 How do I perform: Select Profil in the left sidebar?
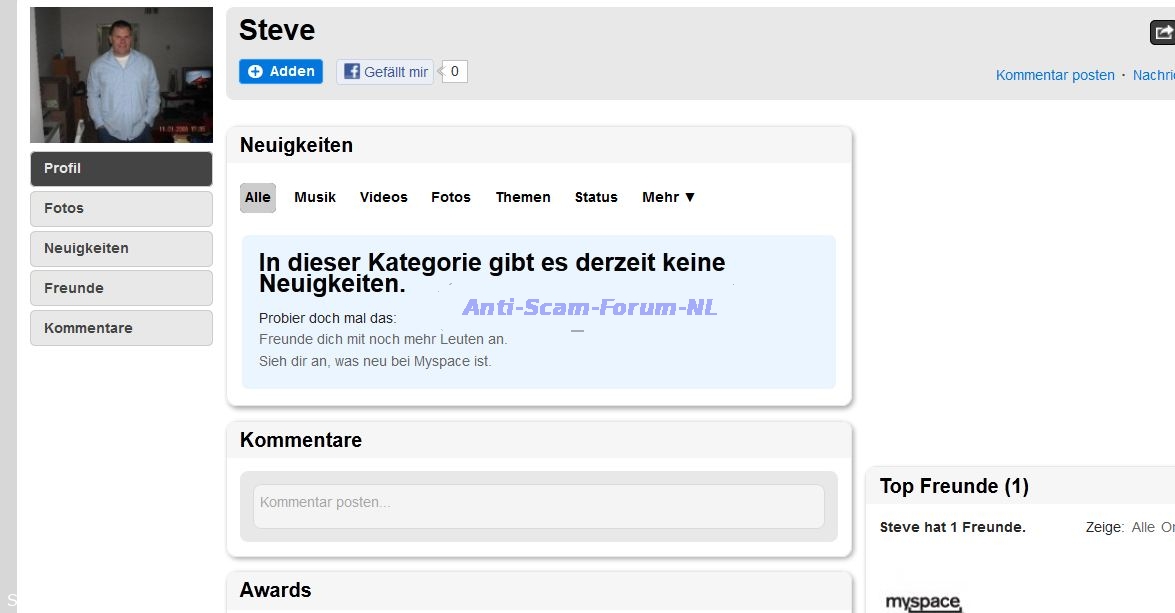[121, 168]
